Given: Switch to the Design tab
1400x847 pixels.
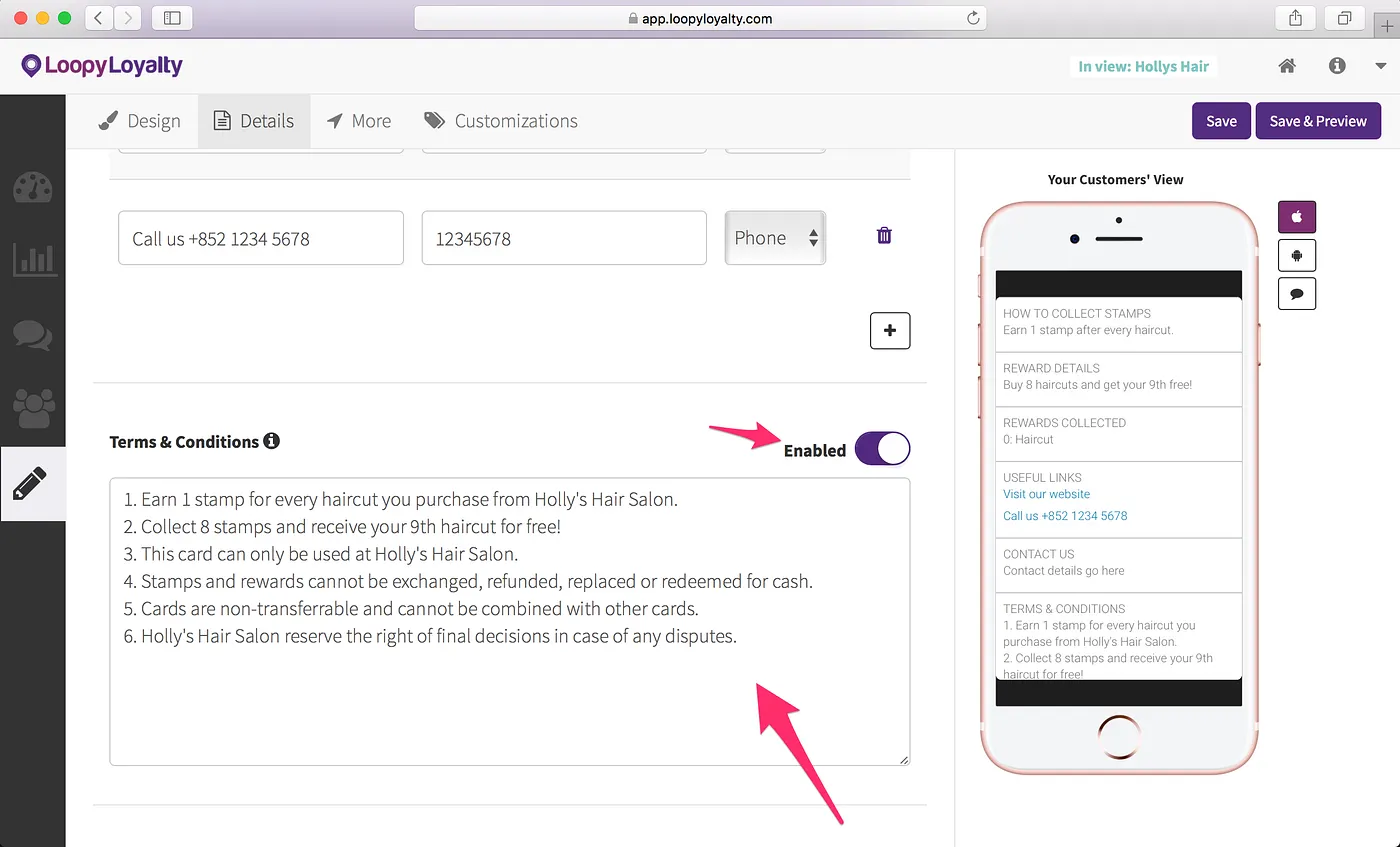Looking at the screenshot, I should (x=140, y=121).
